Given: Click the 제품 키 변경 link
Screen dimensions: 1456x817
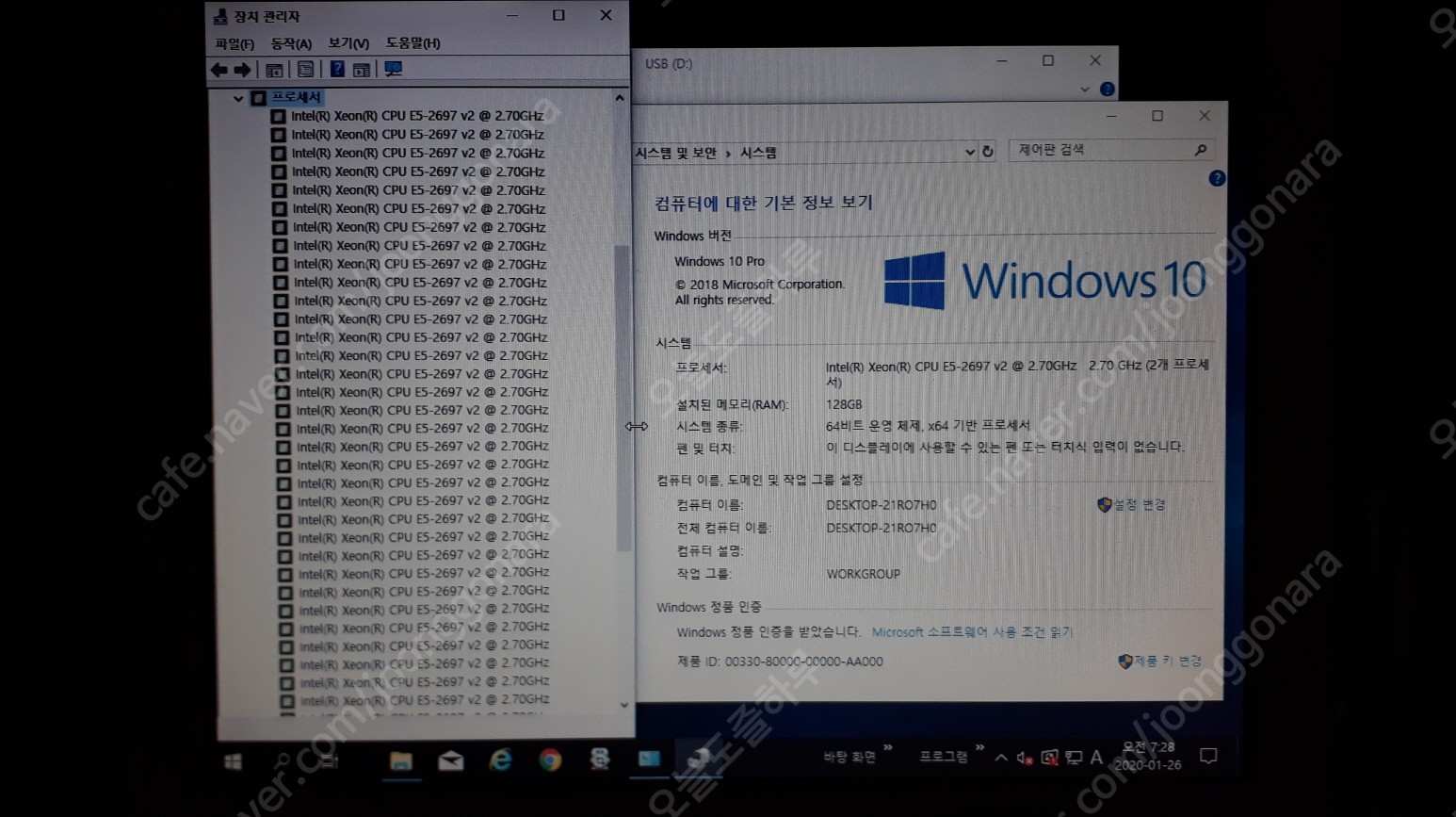Looking at the screenshot, I should point(1168,662).
